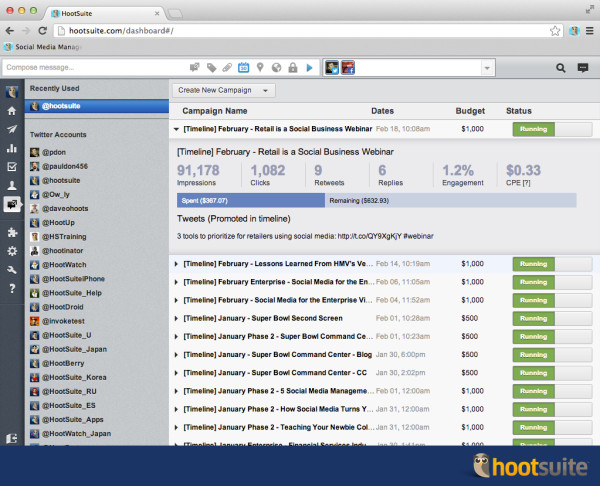
Task: Reload the page in browser
Action: pyautogui.click(x=42, y=31)
